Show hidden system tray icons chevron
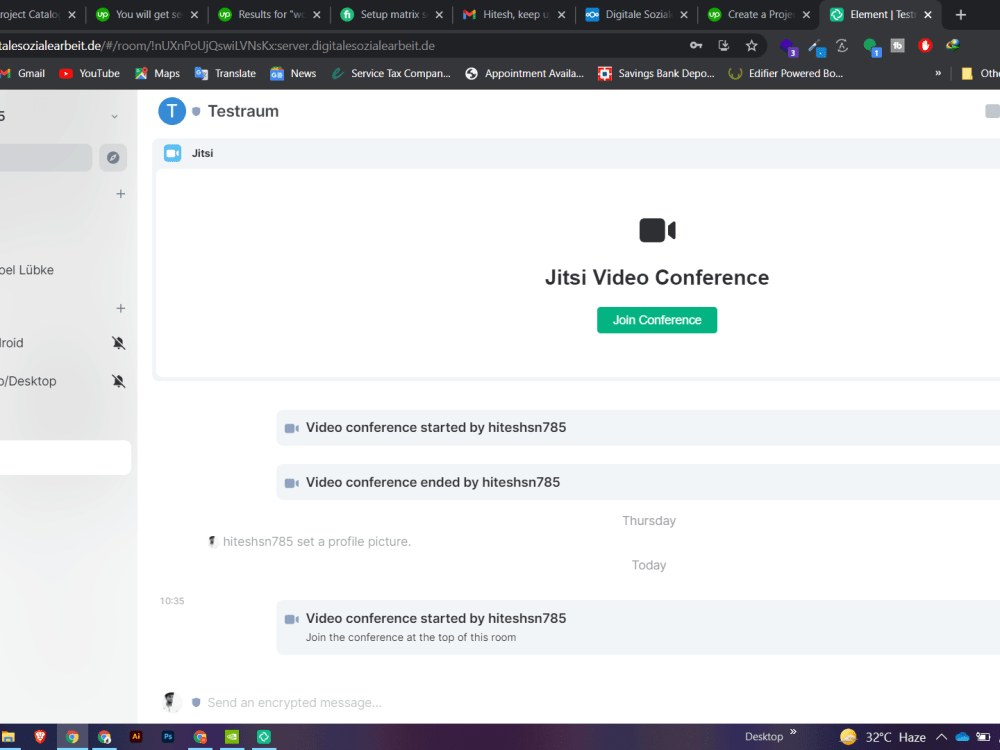This screenshot has height=750, width=1000. click(x=941, y=737)
